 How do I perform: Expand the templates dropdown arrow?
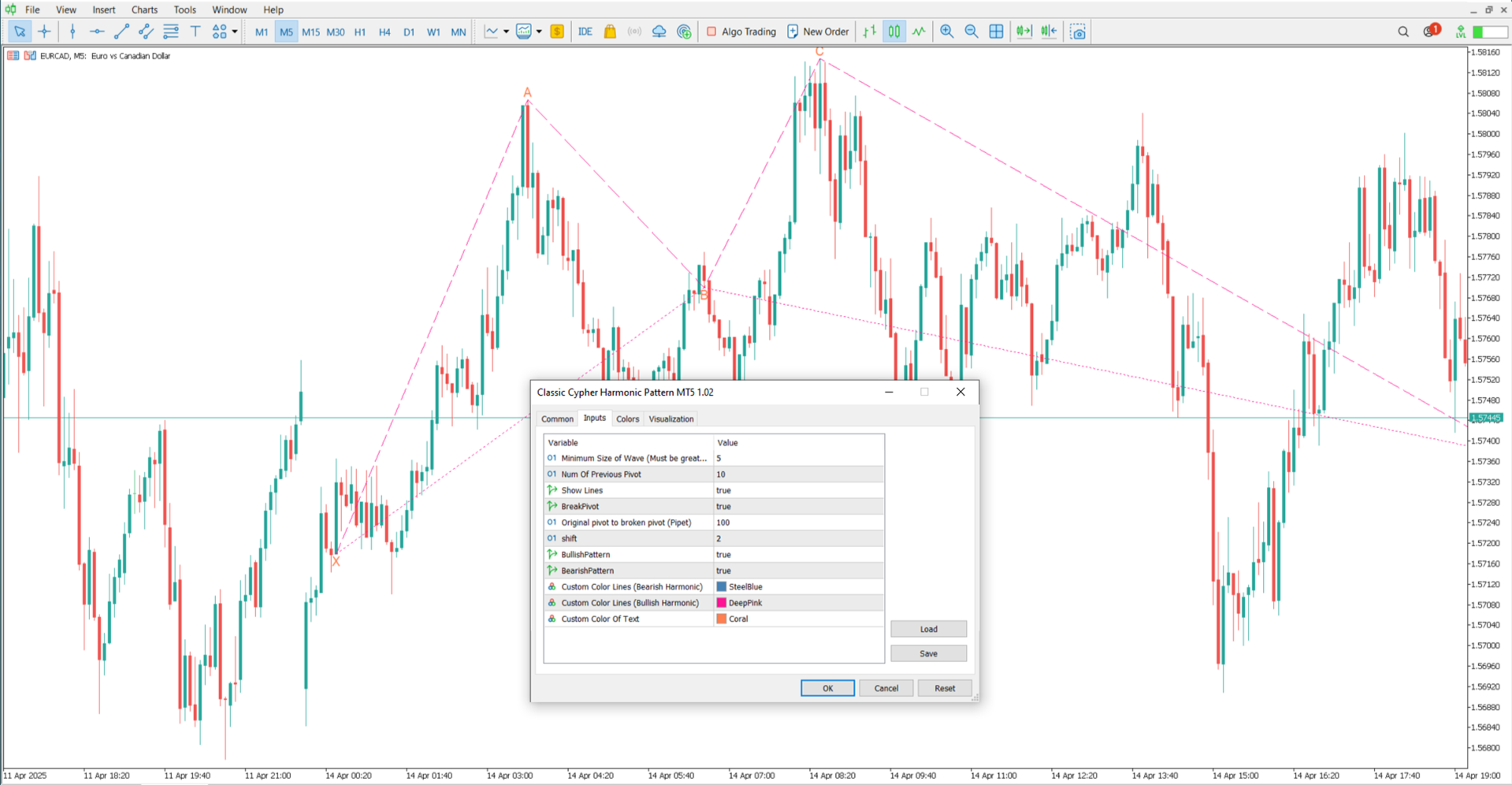(539, 32)
